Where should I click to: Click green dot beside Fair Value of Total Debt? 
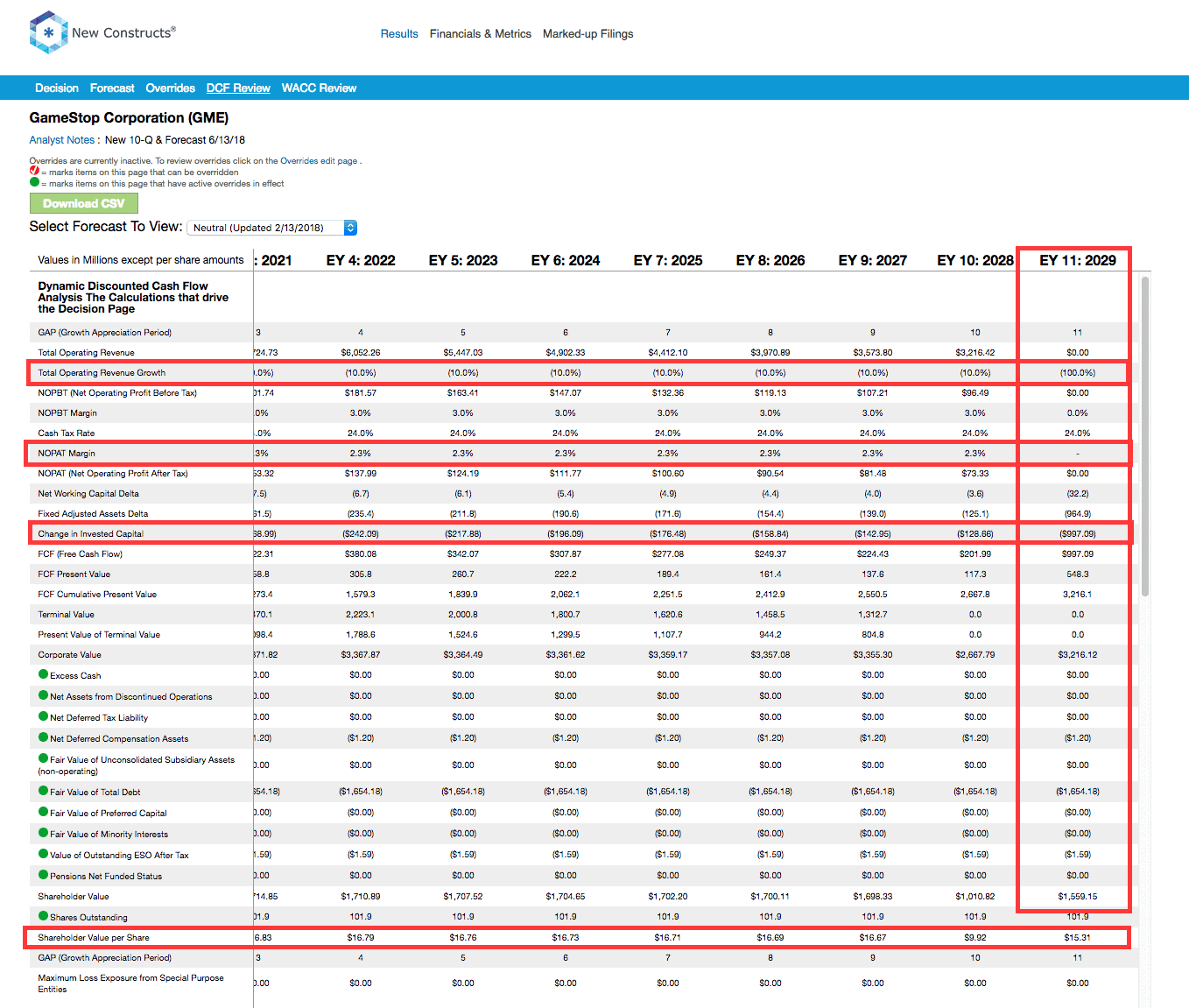43,791
